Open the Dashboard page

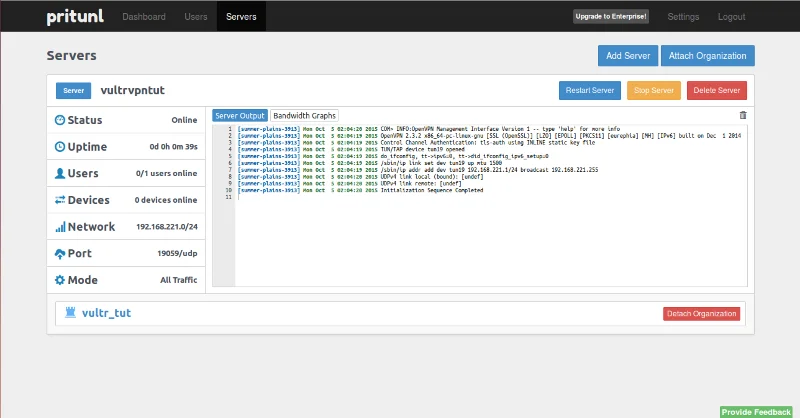(144, 17)
